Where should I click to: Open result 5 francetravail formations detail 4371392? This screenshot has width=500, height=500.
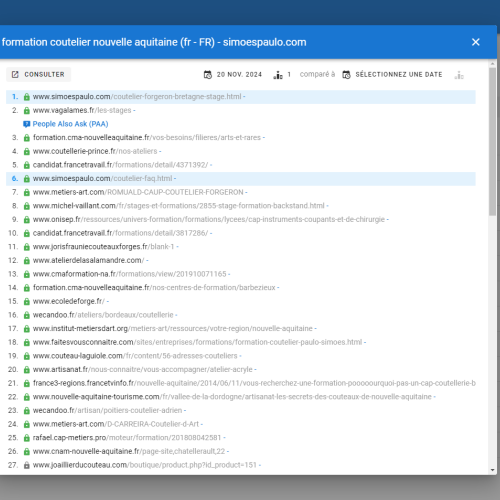pos(120,165)
